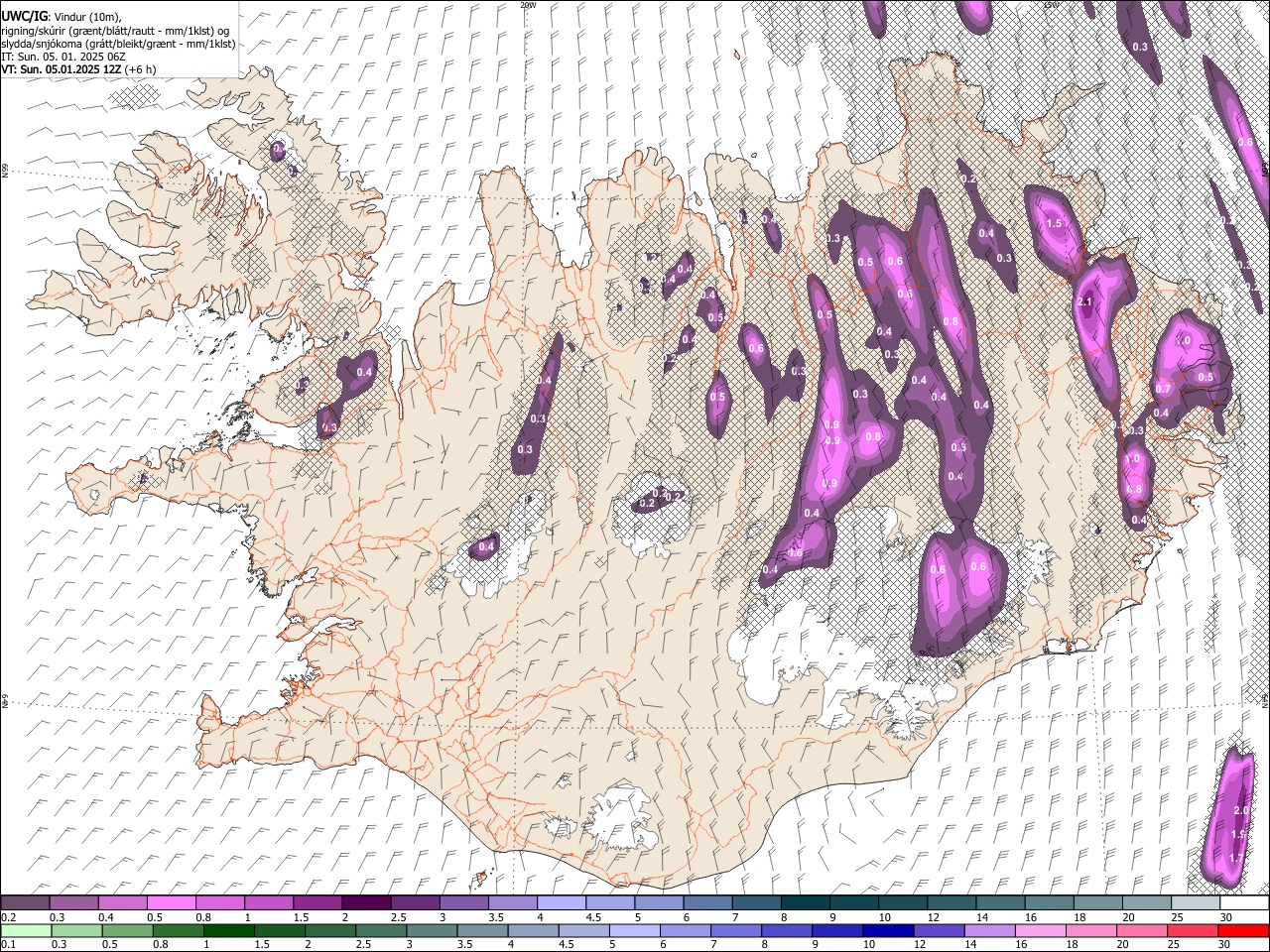The image size is (1270, 952).
Task: Select the white 30 swatch in purple legend
Action: 1243,903
